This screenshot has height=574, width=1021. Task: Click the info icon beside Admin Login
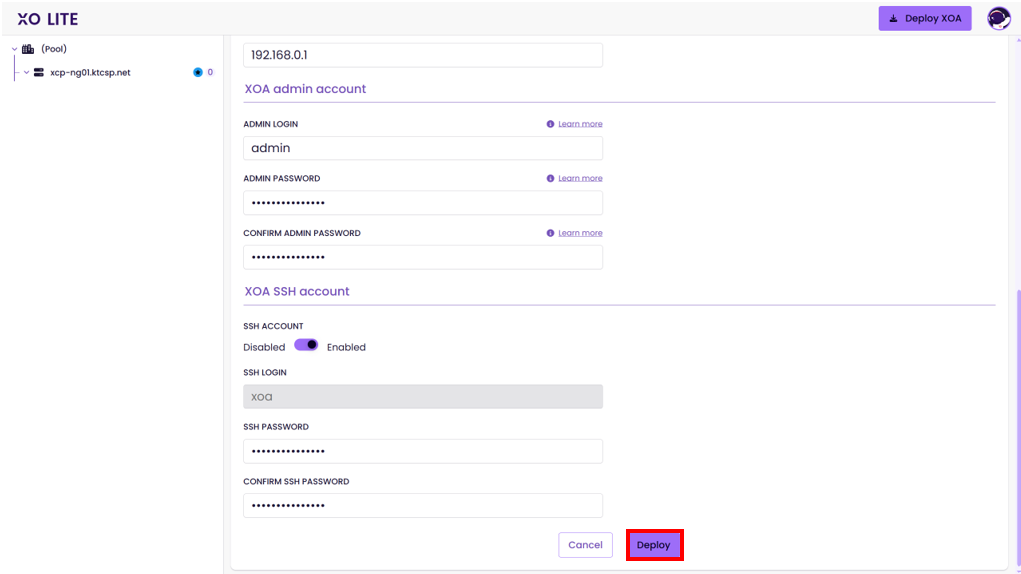(550, 124)
